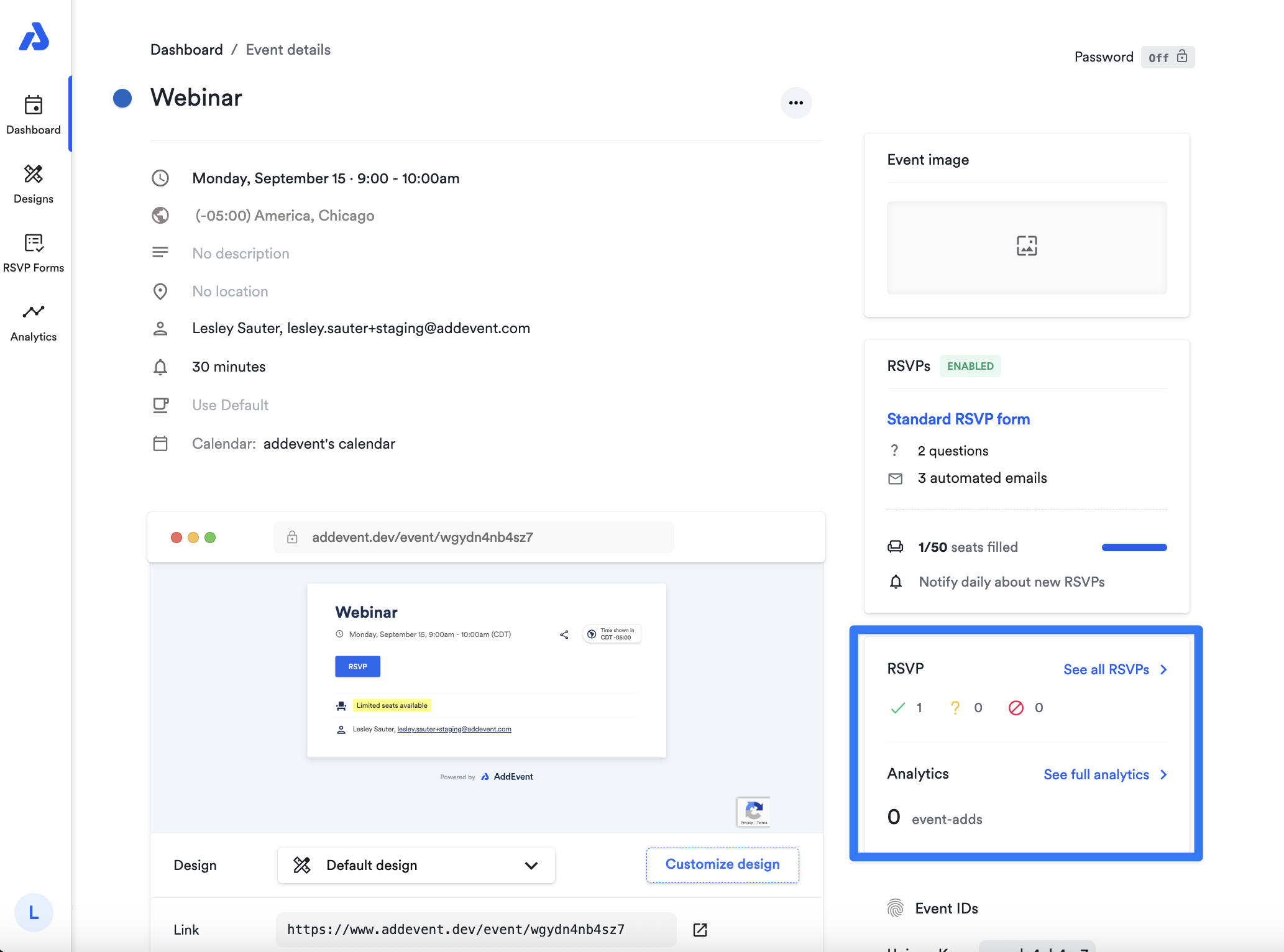
Task: Open RSVP Forms in the sidebar
Action: [x=34, y=253]
